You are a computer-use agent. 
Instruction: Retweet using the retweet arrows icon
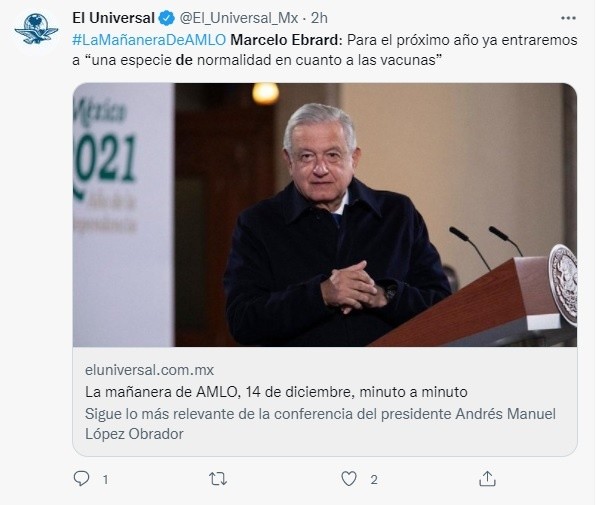point(218,479)
